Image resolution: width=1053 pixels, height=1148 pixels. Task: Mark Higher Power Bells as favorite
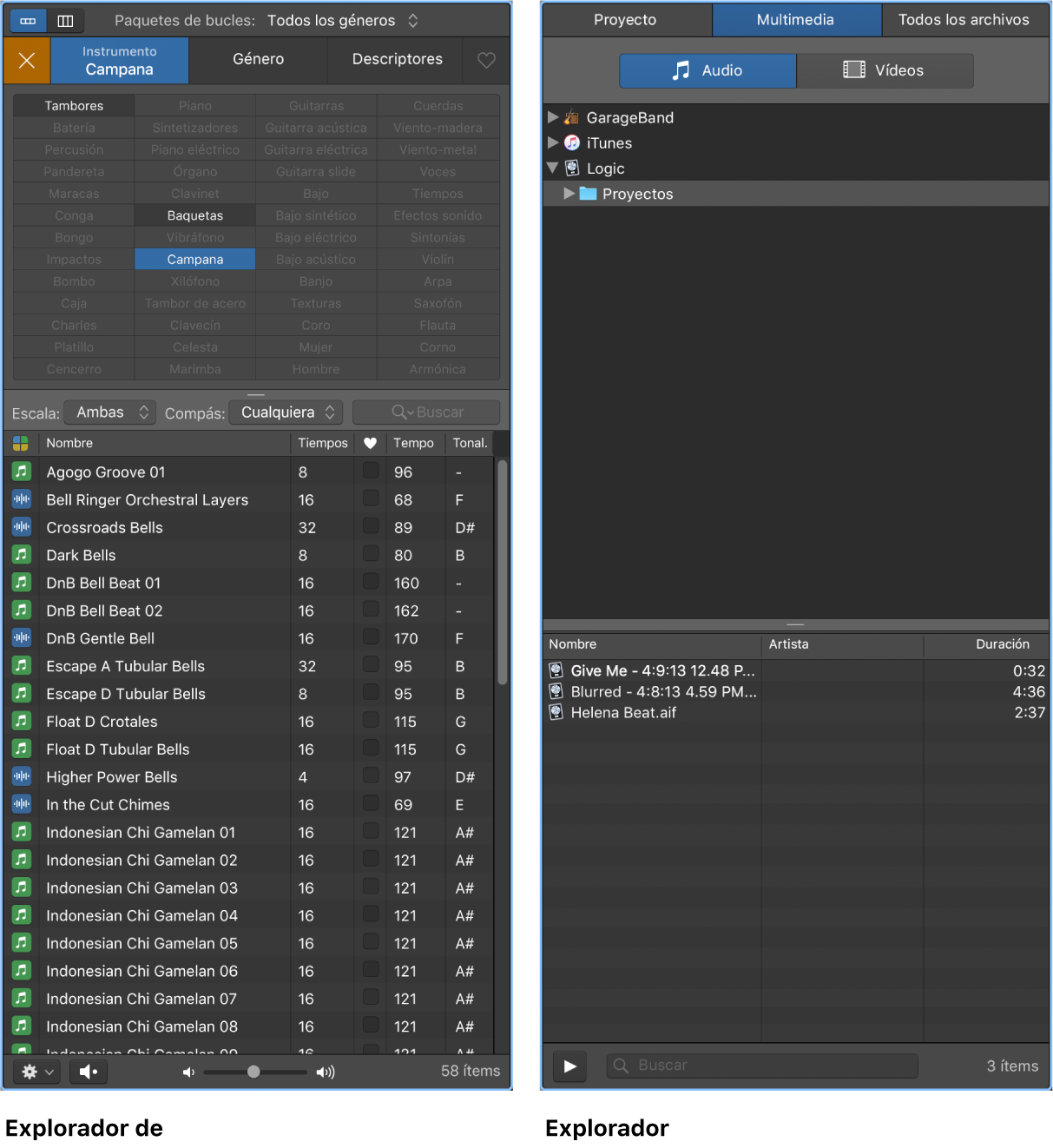[371, 775]
